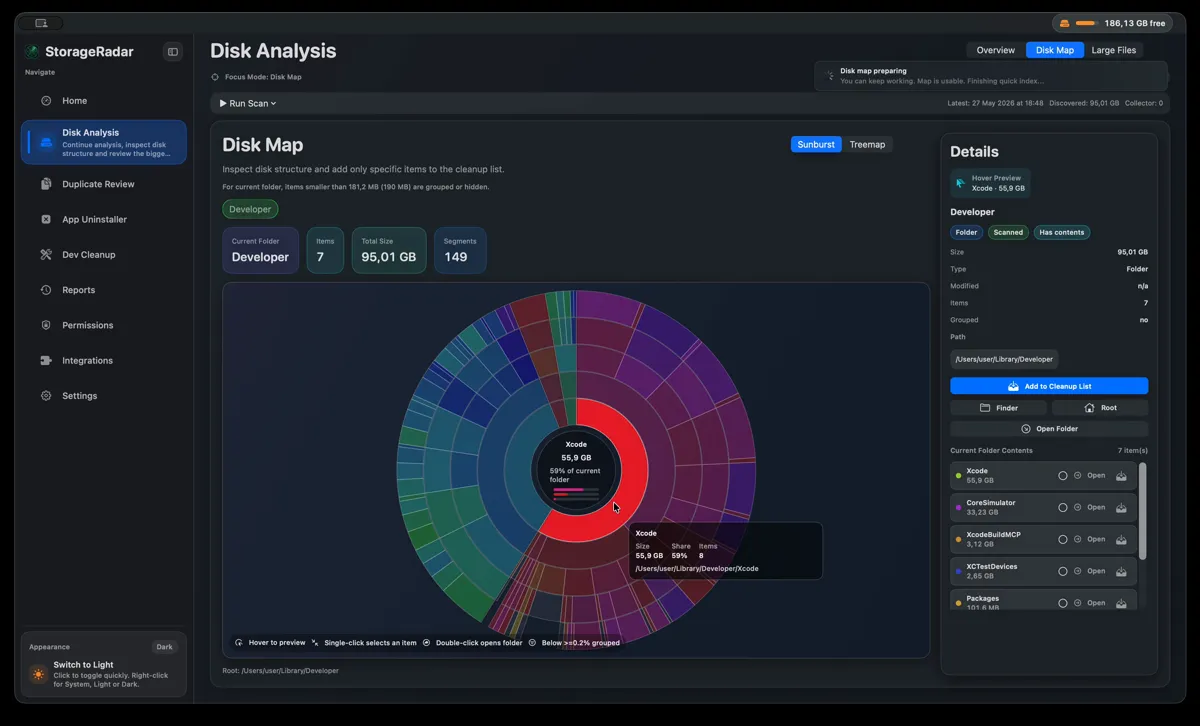The image size is (1200, 726).
Task: Select the Packages row radio circle
Action: pyautogui.click(x=1063, y=603)
